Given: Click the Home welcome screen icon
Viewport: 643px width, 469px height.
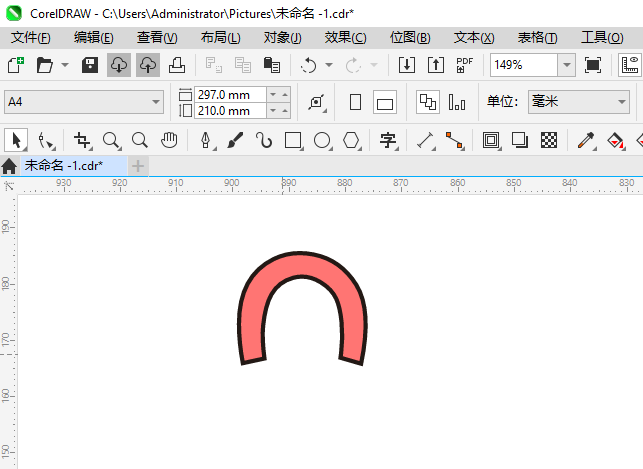Looking at the screenshot, I should coord(9,166).
